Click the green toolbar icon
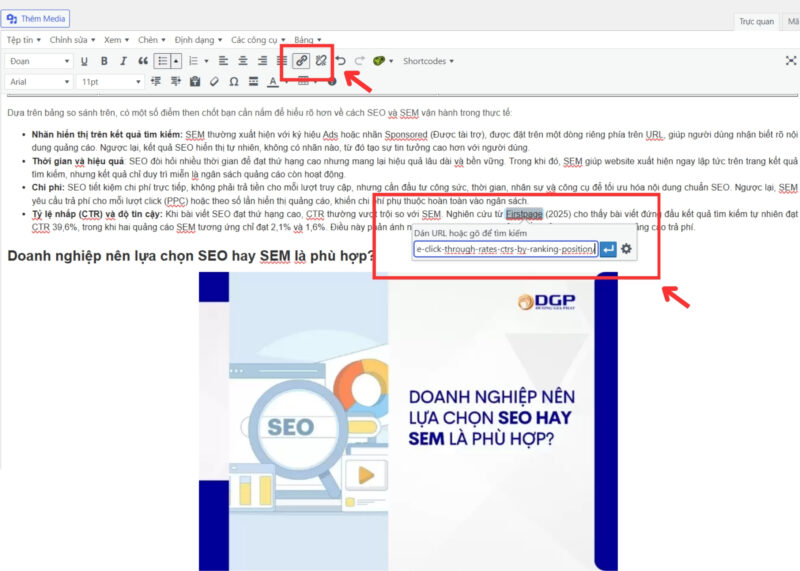The height and width of the screenshot is (571, 800). coord(379,61)
